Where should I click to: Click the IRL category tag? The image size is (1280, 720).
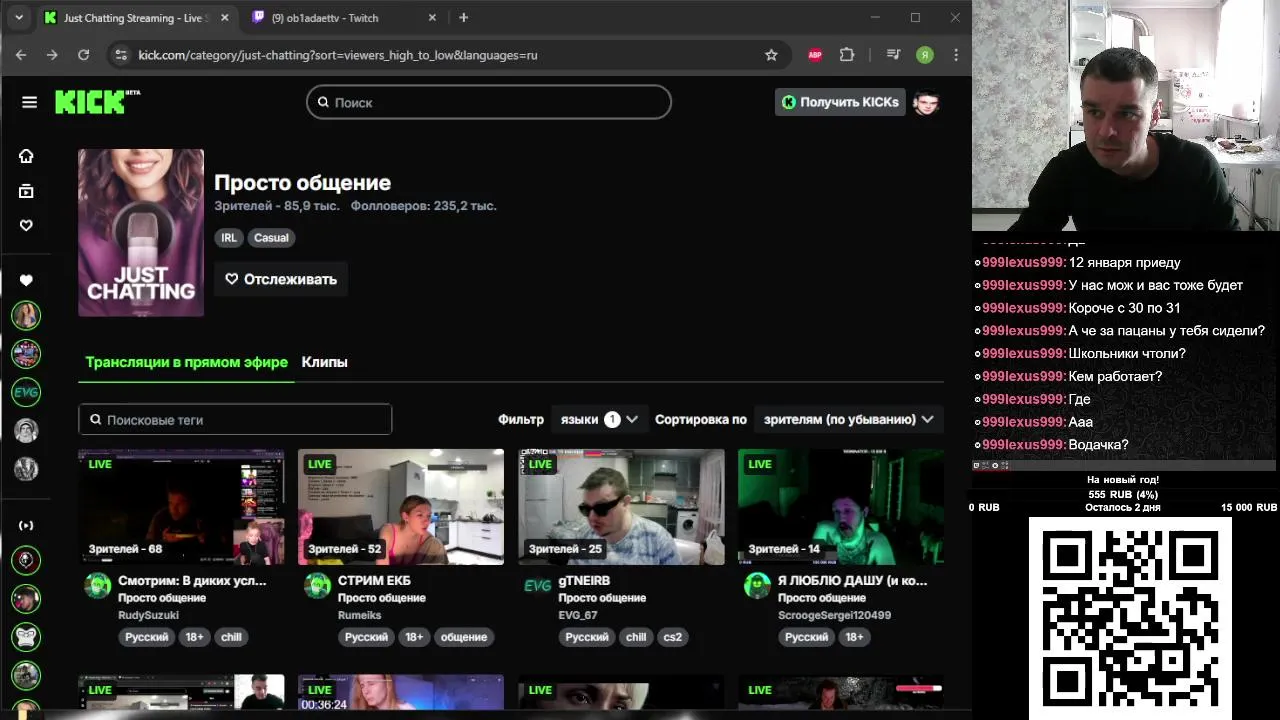coord(229,238)
